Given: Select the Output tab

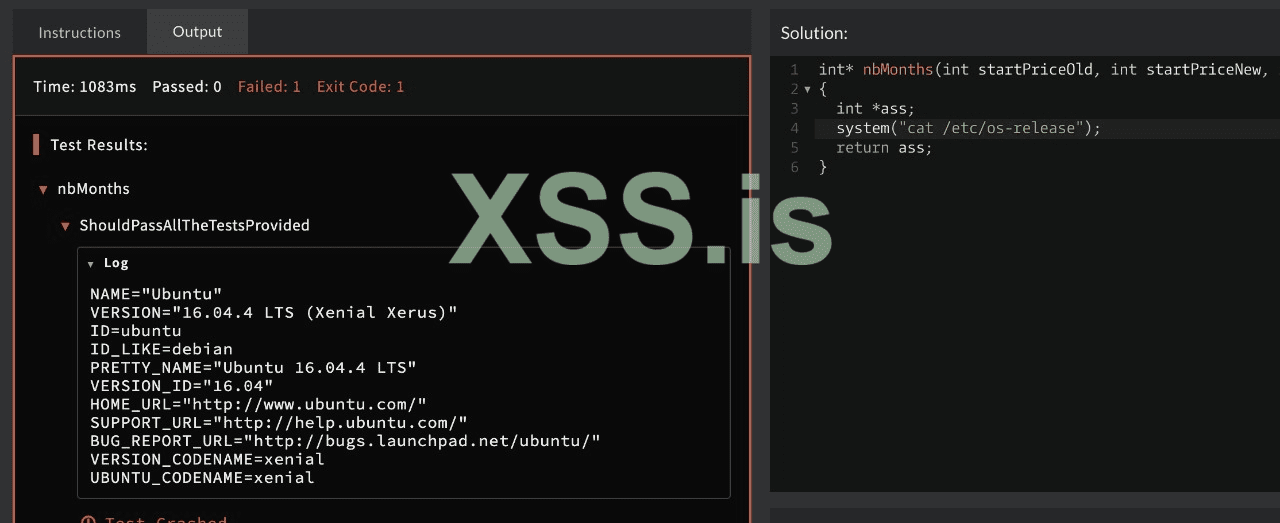Looking at the screenshot, I should [x=197, y=32].
